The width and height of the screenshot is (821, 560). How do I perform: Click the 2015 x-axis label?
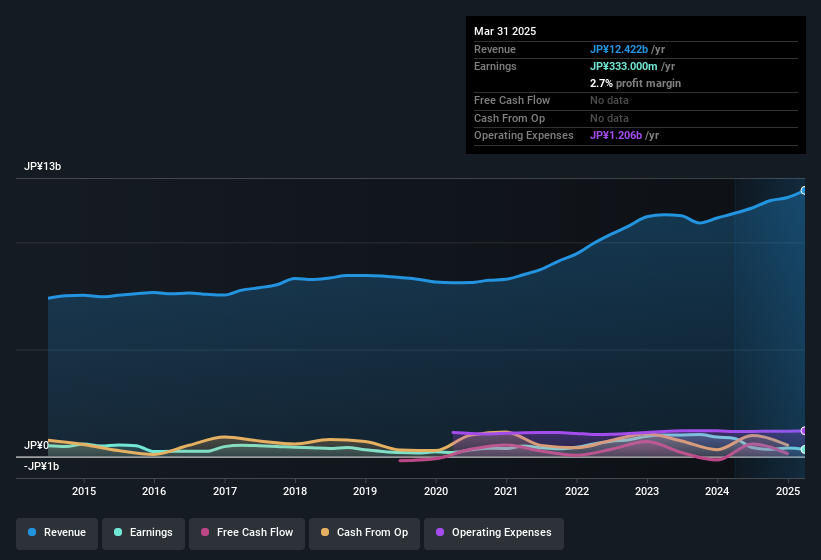coord(84,491)
